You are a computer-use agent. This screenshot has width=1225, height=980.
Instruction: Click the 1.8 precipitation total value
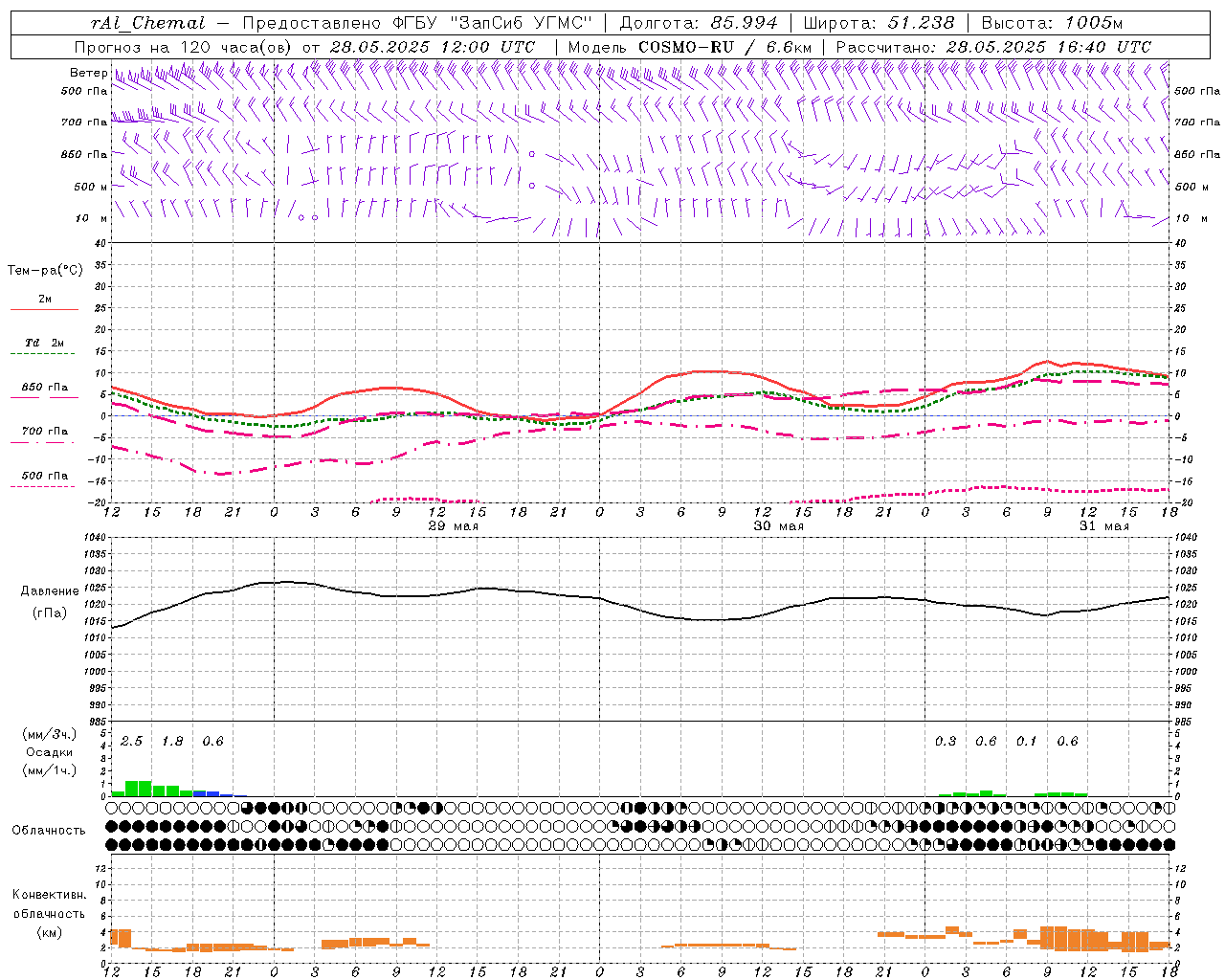click(x=172, y=742)
